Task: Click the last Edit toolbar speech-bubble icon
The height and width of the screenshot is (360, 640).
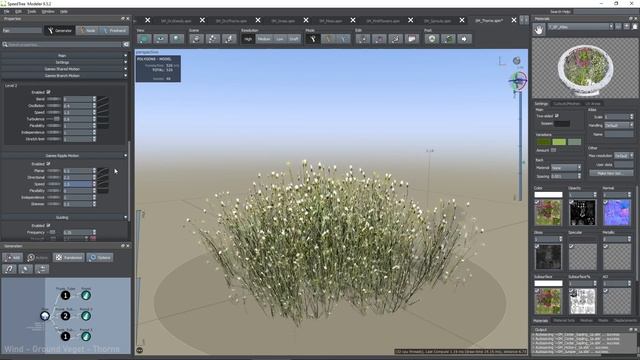Action: coord(412,39)
